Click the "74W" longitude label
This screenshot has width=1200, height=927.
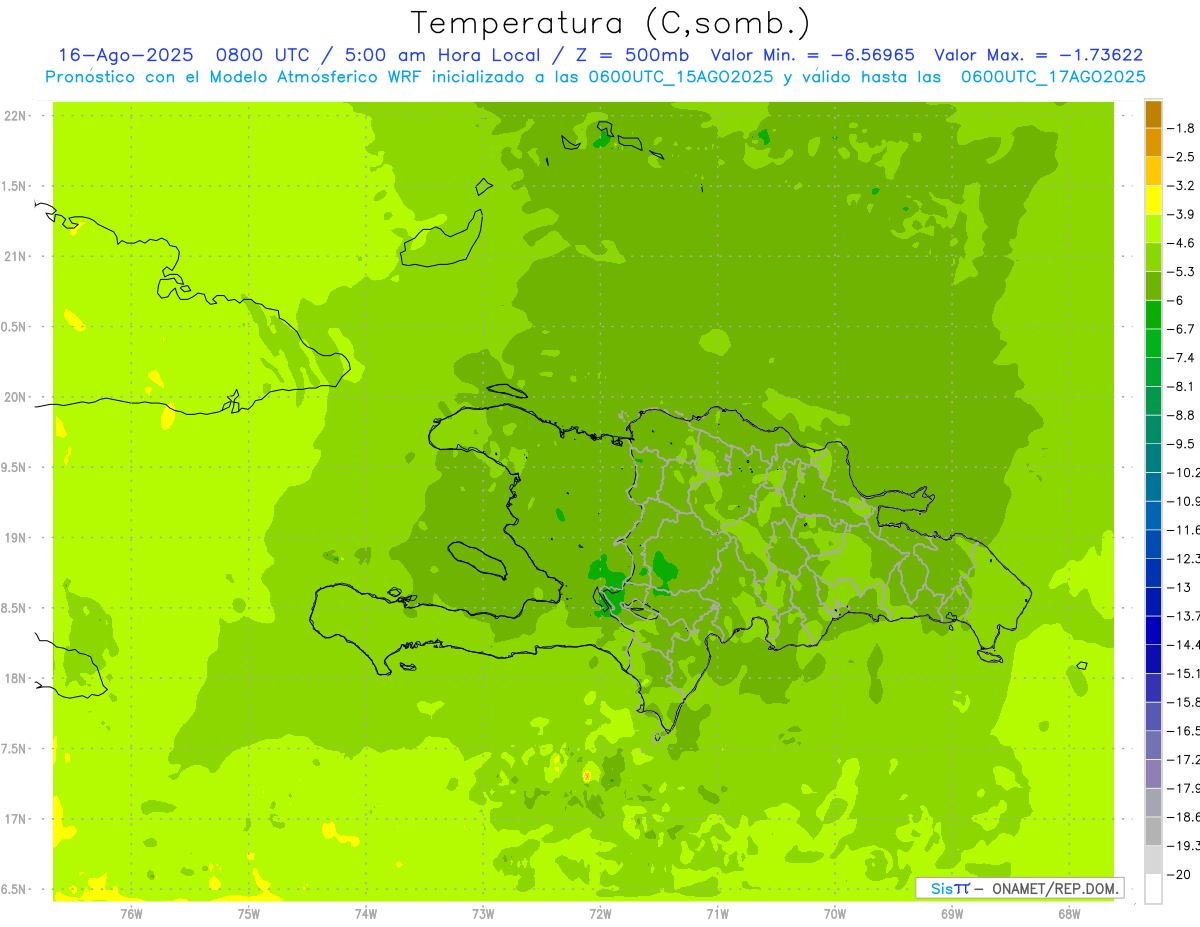[x=366, y=914]
